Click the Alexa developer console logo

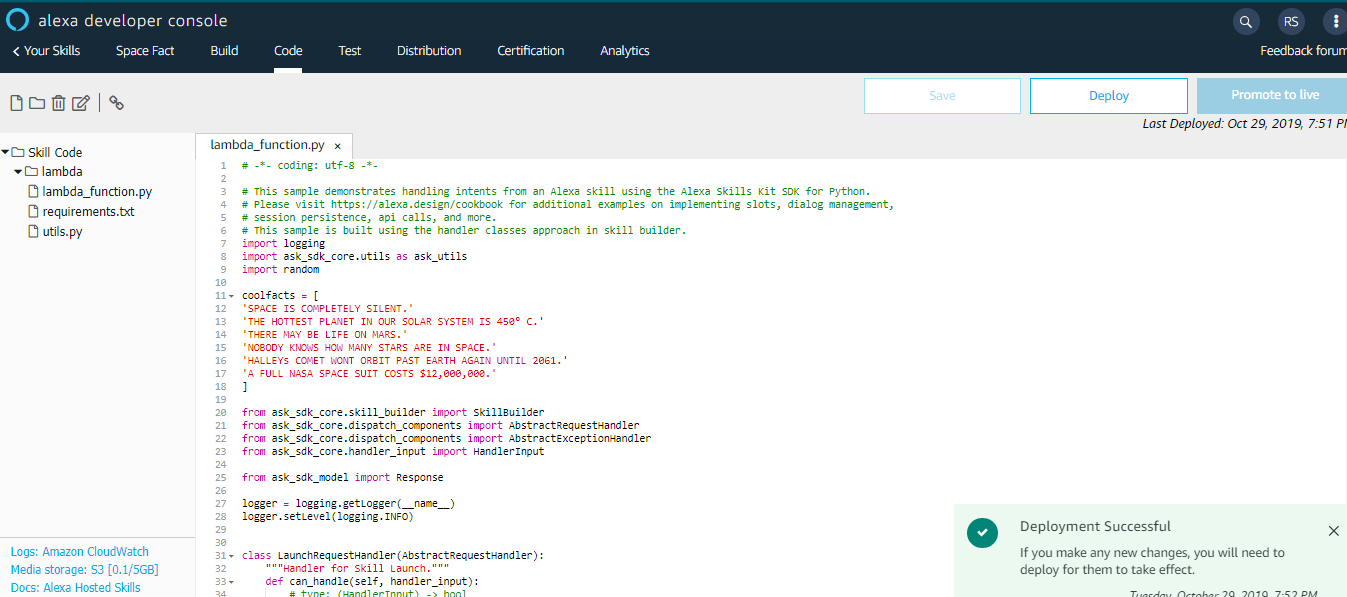tap(16, 19)
